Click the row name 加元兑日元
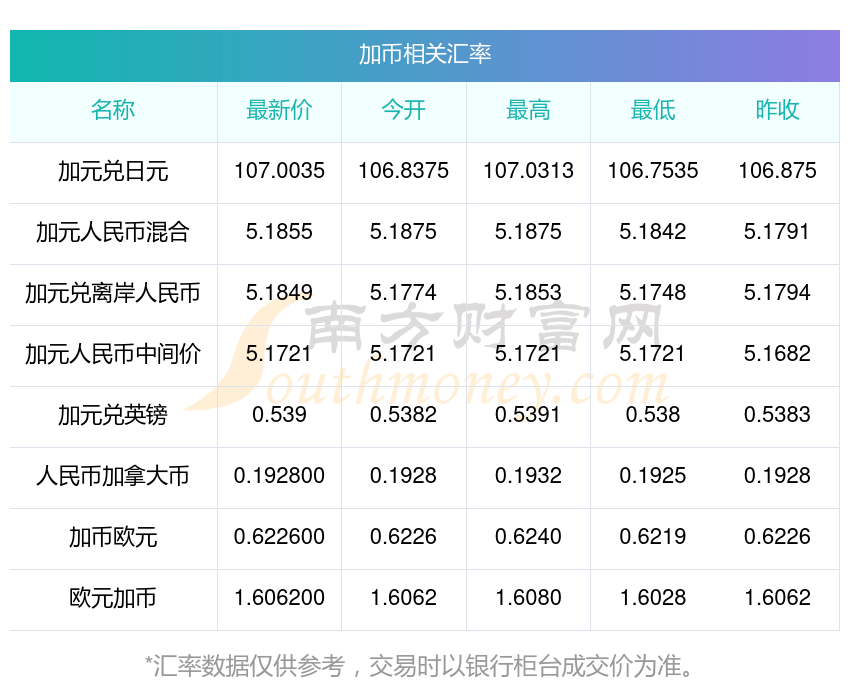The image size is (850, 698). (x=113, y=172)
